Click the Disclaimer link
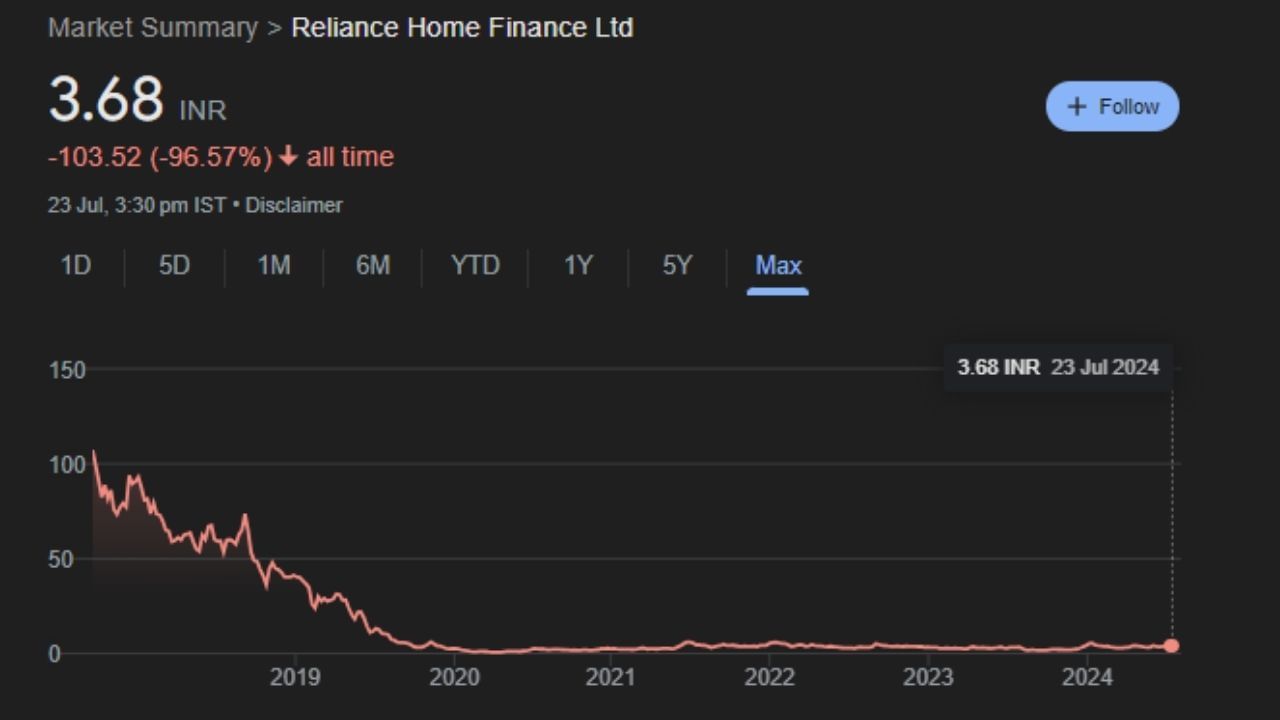Viewport: 1280px width, 720px height. pyautogui.click(x=294, y=205)
